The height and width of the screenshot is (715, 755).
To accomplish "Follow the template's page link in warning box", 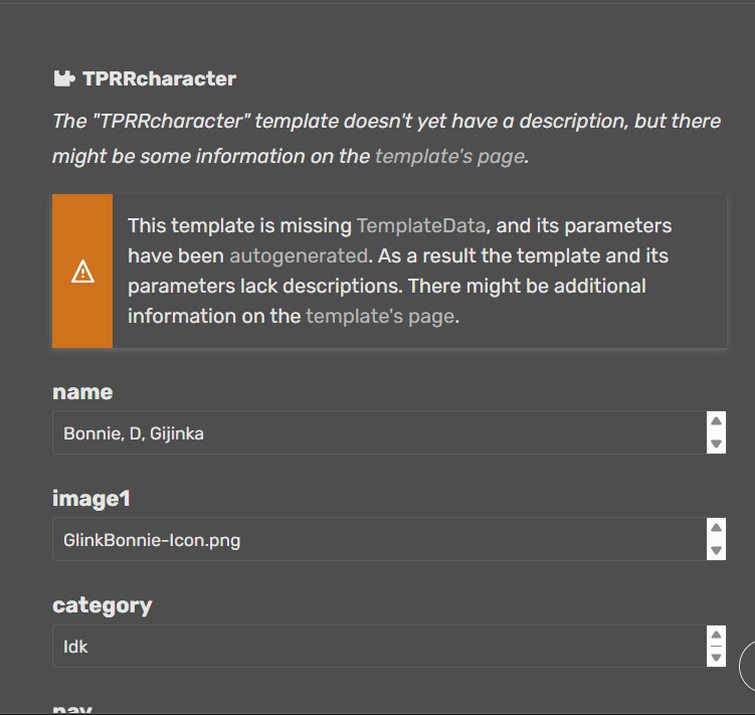I will (x=380, y=317).
